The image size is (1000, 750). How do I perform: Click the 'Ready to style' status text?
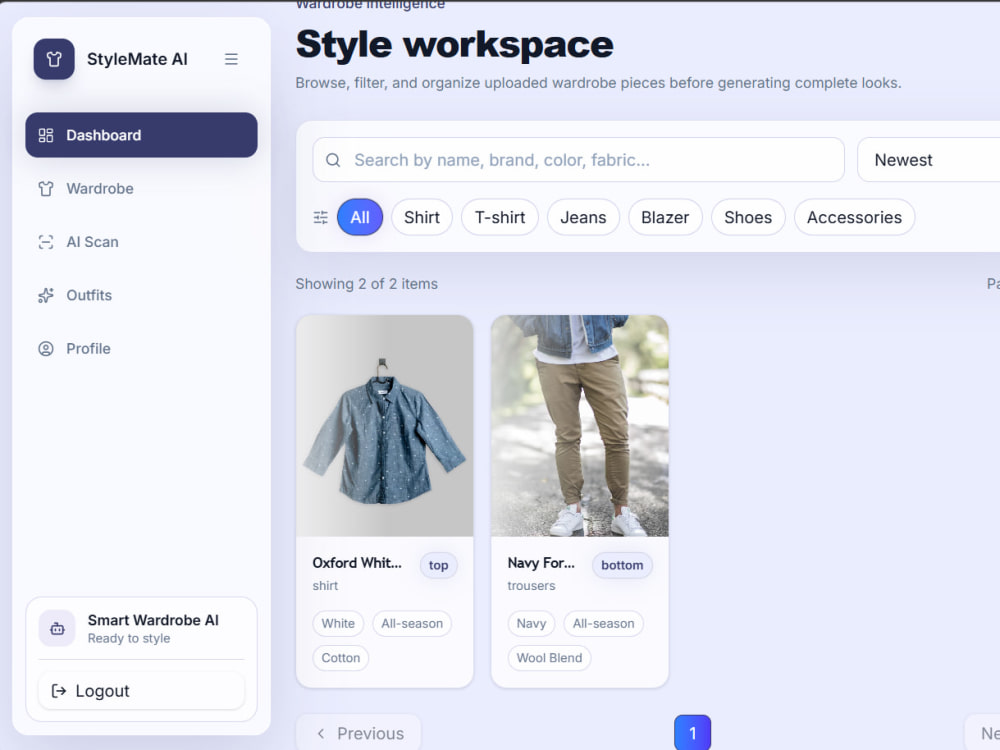click(x=129, y=639)
